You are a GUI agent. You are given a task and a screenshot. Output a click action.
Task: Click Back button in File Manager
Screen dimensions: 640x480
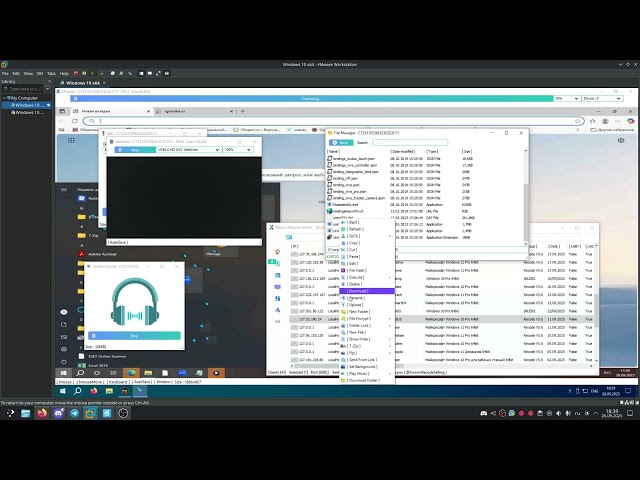[341, 142]
